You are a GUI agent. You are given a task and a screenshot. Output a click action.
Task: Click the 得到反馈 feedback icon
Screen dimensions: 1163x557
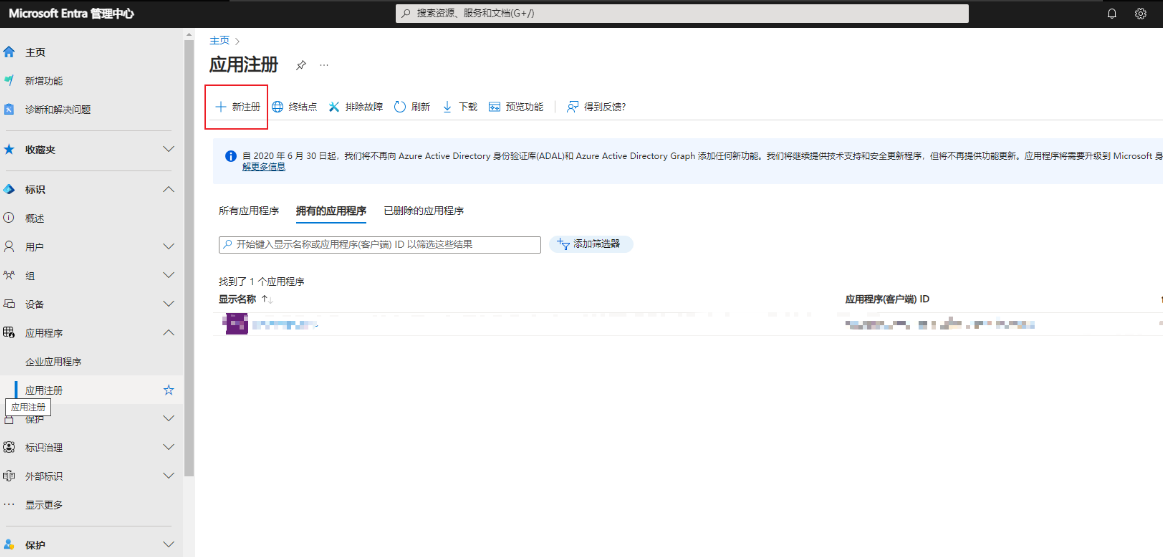coord(572,107)
